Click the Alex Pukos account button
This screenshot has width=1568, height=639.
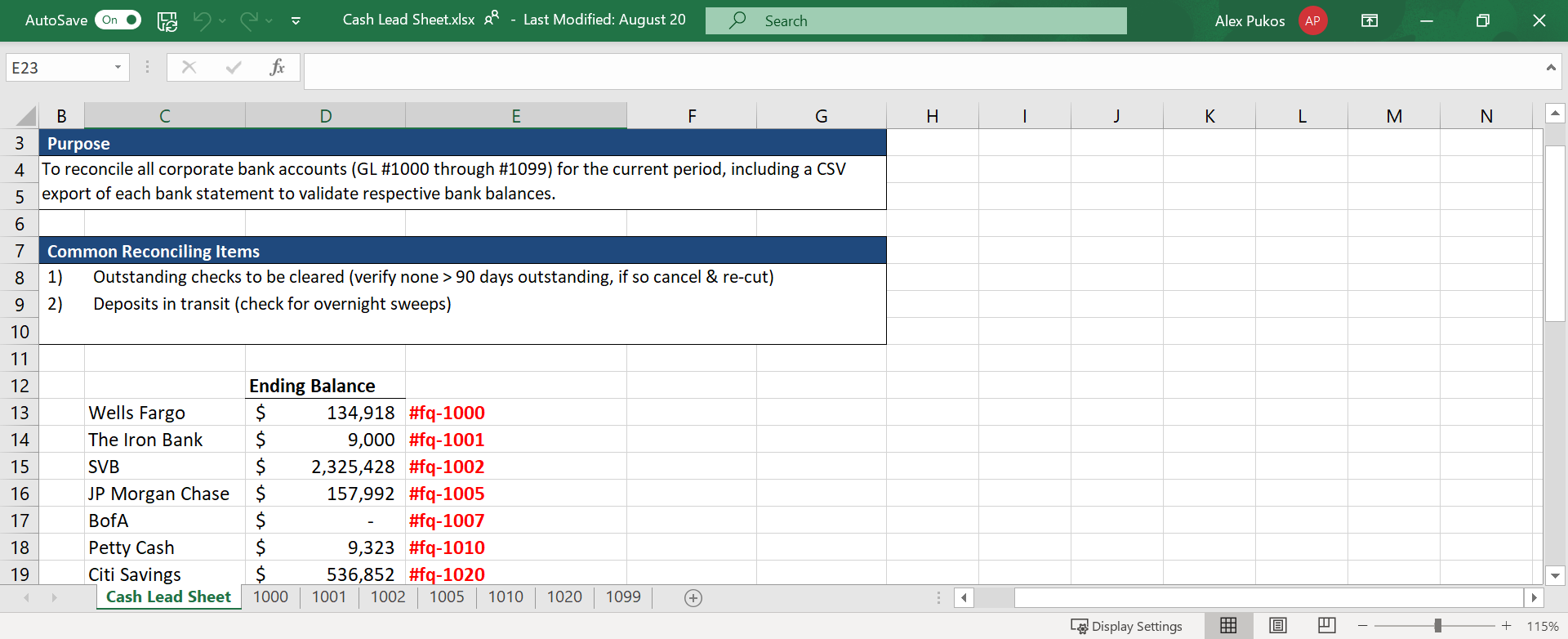1271,21
